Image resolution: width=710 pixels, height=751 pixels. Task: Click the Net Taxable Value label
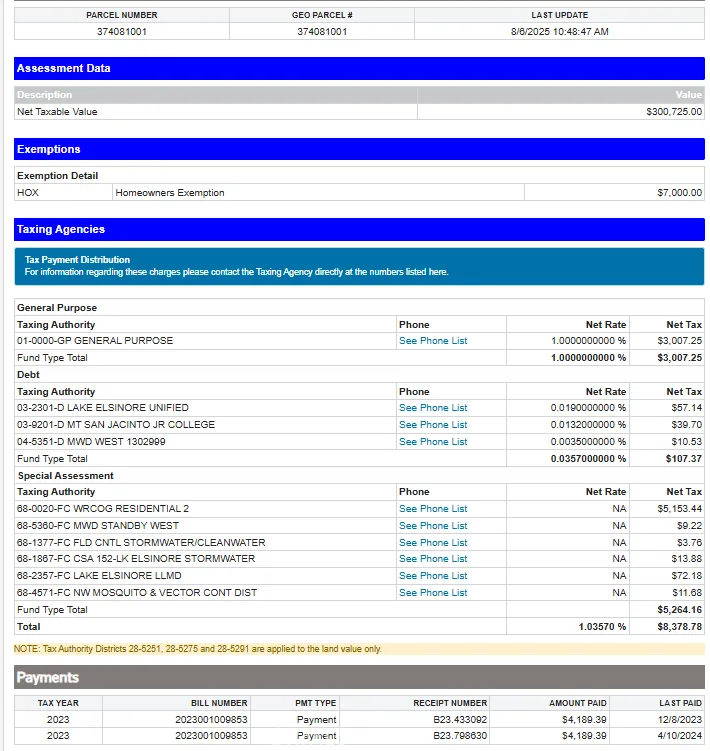57,112
